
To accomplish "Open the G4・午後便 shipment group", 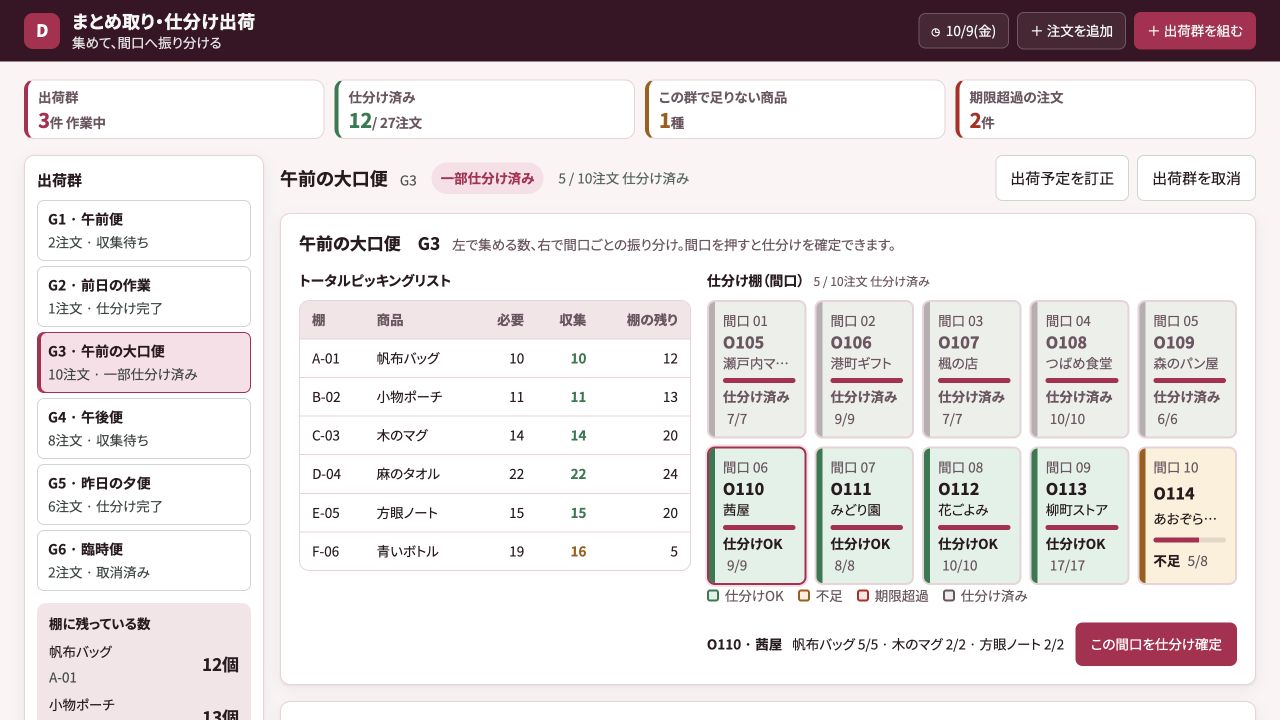I will (x=144, y=428).
